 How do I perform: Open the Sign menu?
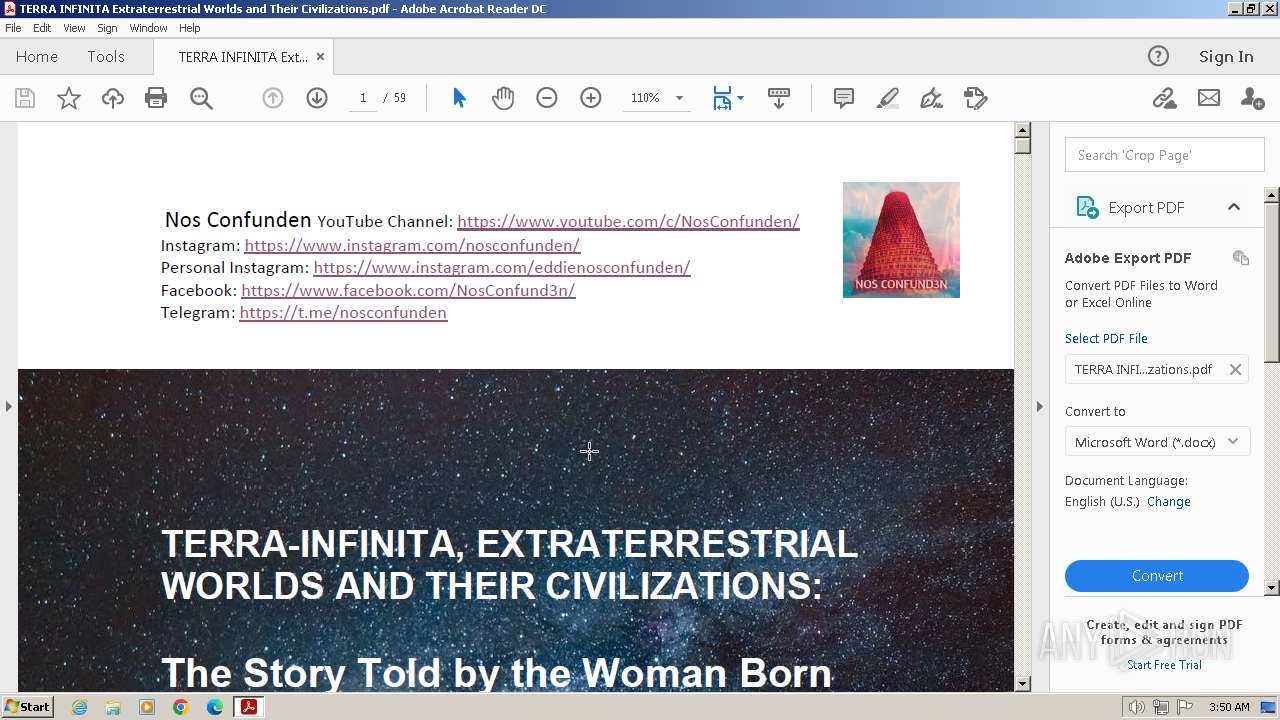tap(107, 28)
